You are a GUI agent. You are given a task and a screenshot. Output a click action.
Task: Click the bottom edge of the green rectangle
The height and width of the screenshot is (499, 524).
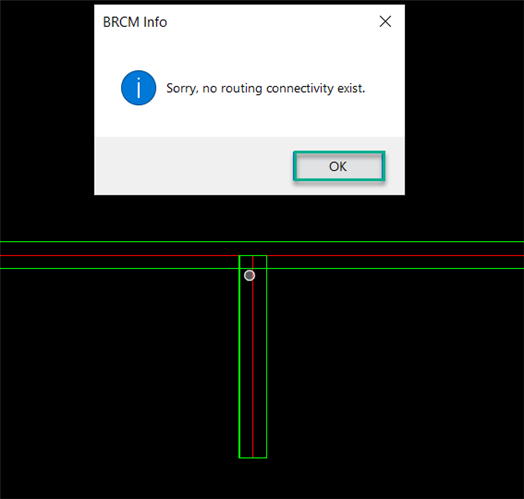(x=253, y=458)
